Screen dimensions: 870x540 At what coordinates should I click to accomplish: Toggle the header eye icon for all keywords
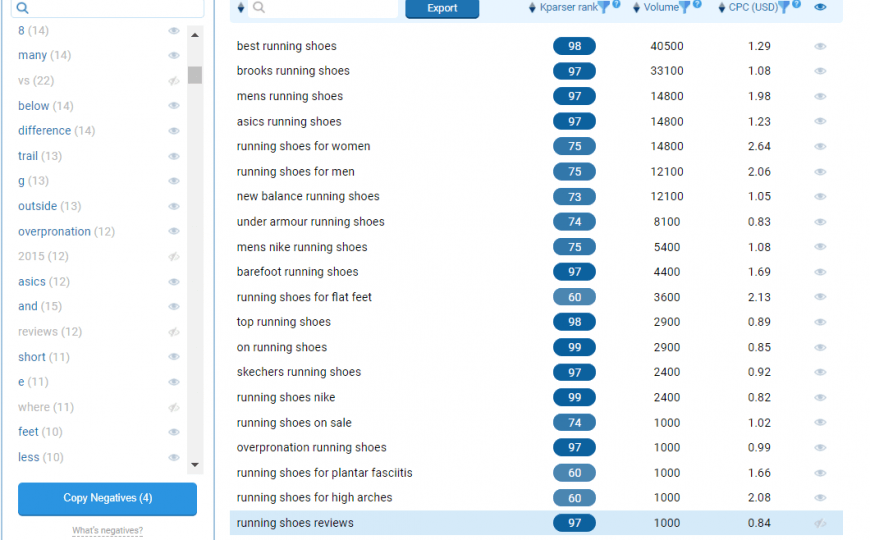[x=820, y=7]
